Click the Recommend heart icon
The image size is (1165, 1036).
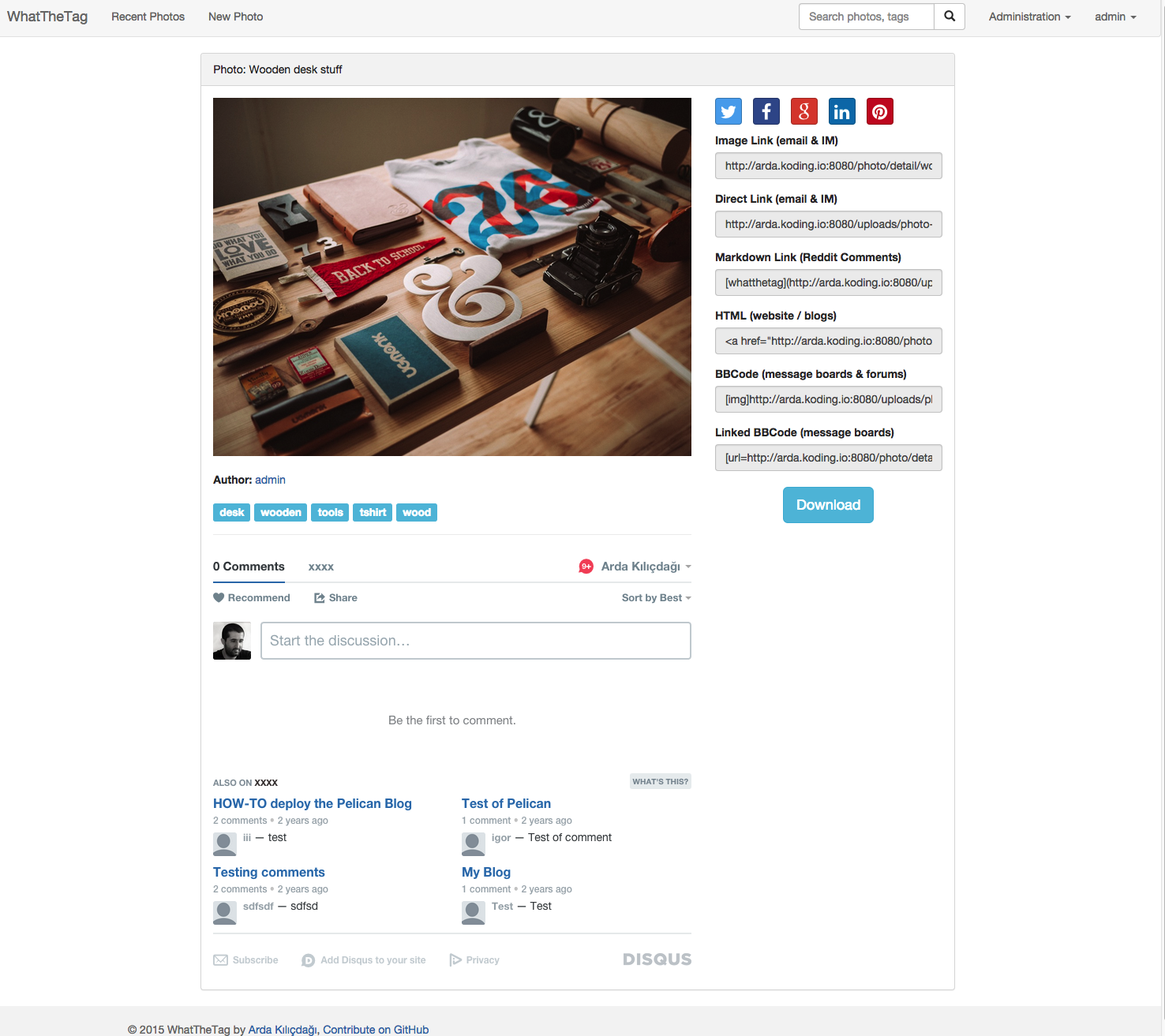point(219,598)
